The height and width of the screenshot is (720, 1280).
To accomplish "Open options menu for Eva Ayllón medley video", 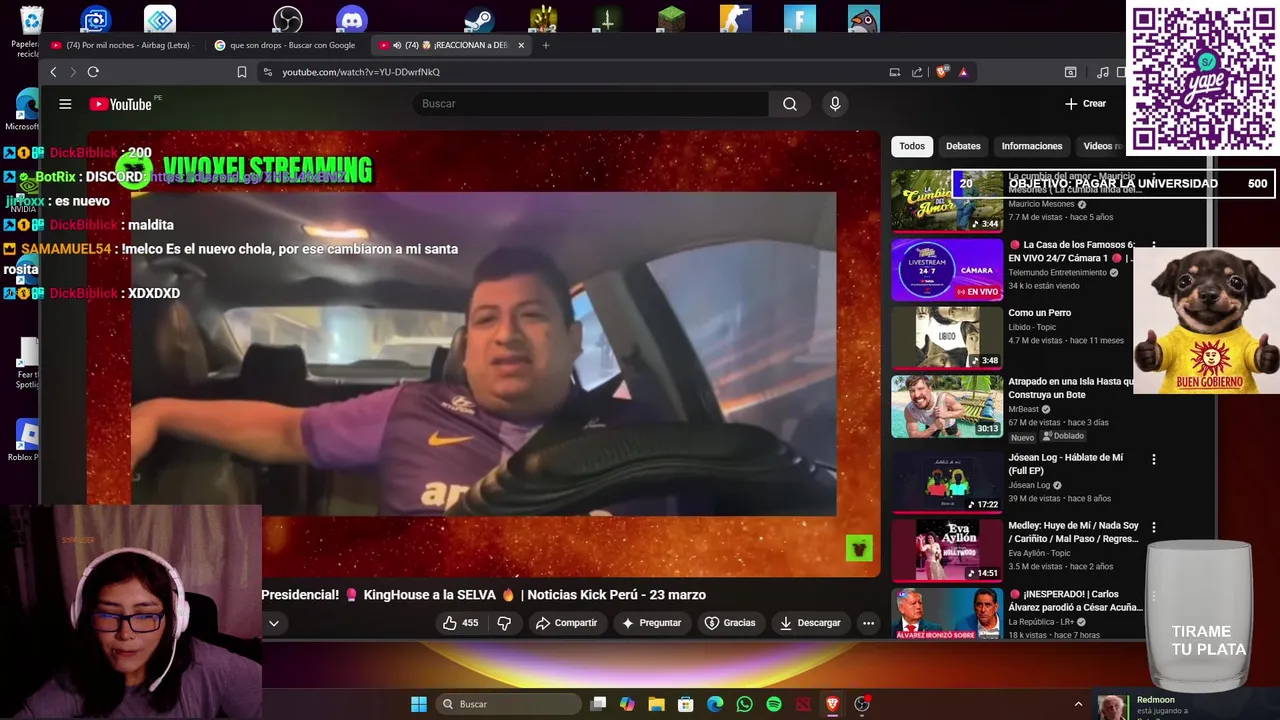I will pyautogui.click(x=1153, y=528).
